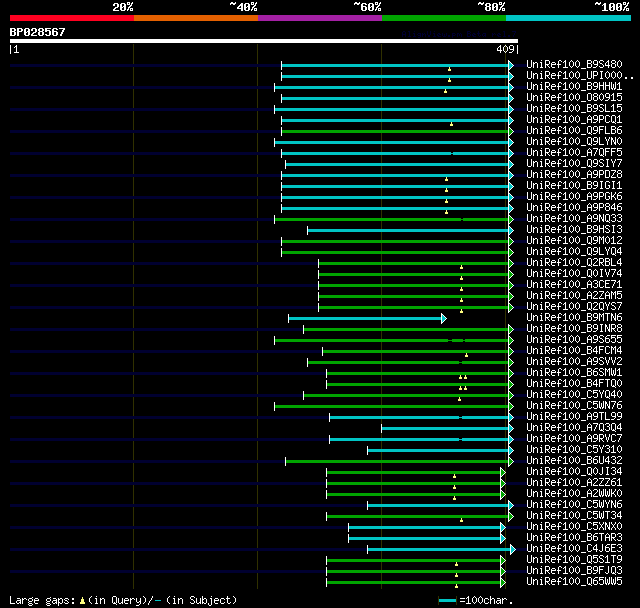Open the UniRef100_Q9FLB6 hit label

pos(574,131)
